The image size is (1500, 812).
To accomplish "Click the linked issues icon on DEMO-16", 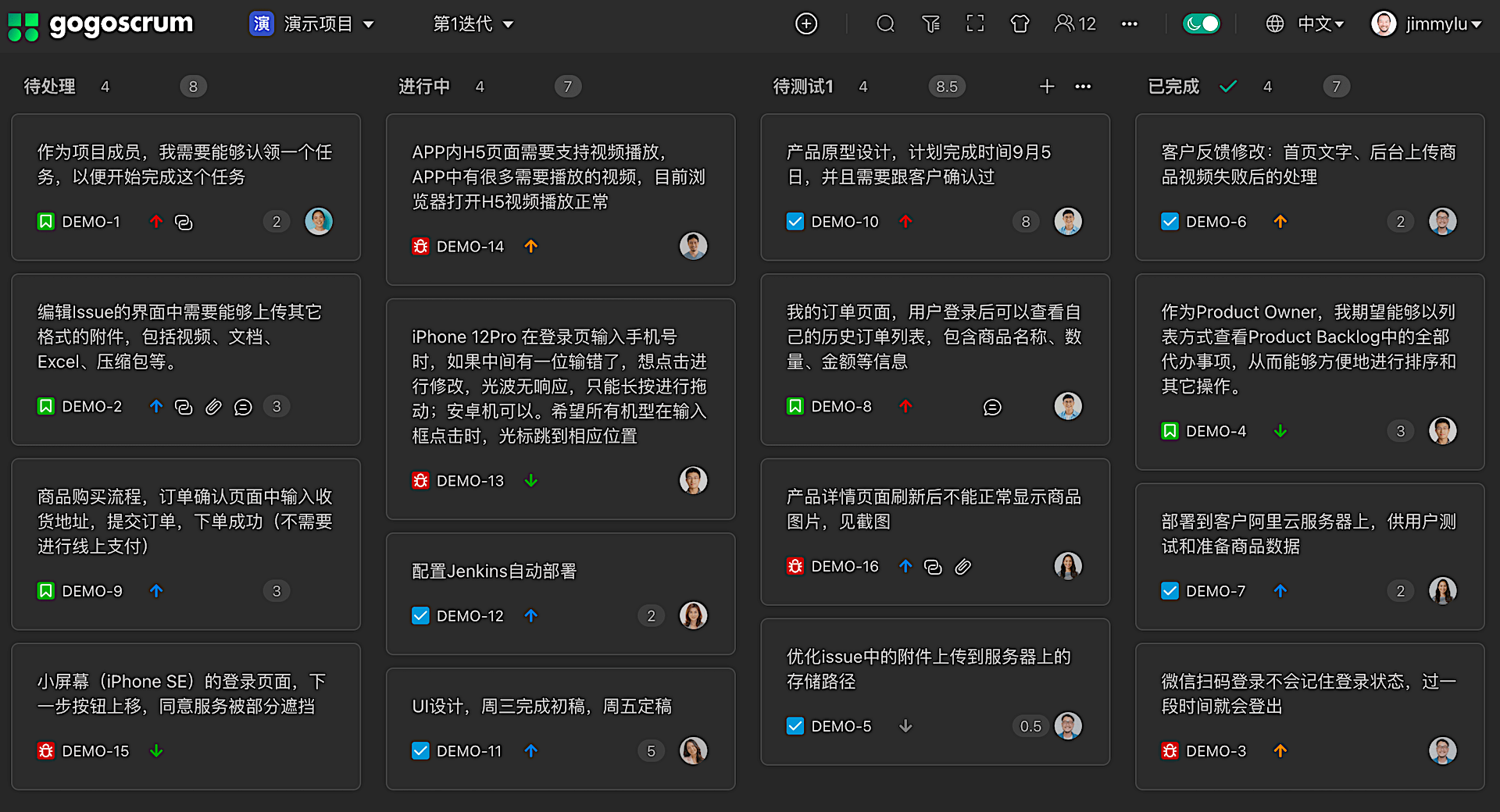I will point(933,567).
